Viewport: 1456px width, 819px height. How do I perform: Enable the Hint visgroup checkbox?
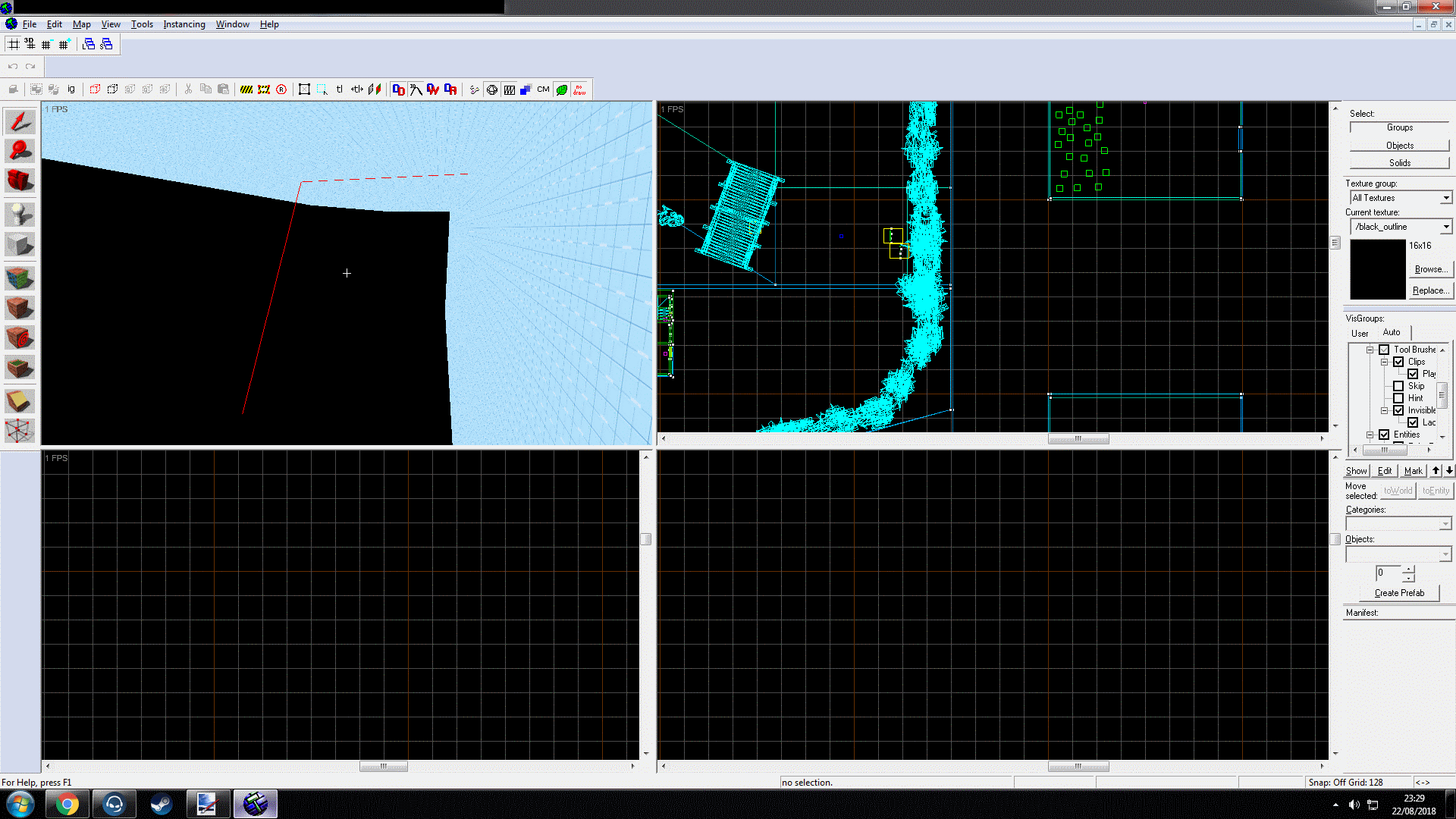point(1398,398)
